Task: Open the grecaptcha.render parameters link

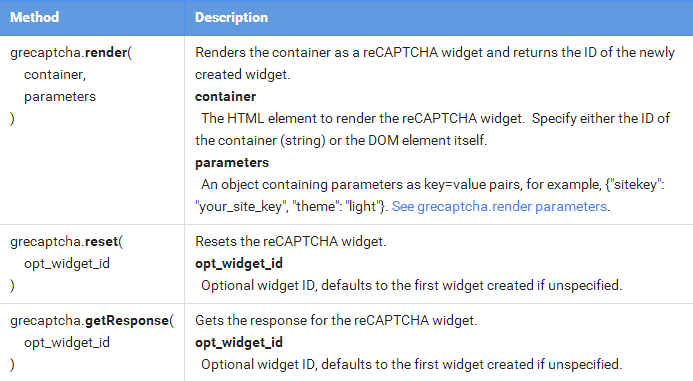Action: pos(499,206)
